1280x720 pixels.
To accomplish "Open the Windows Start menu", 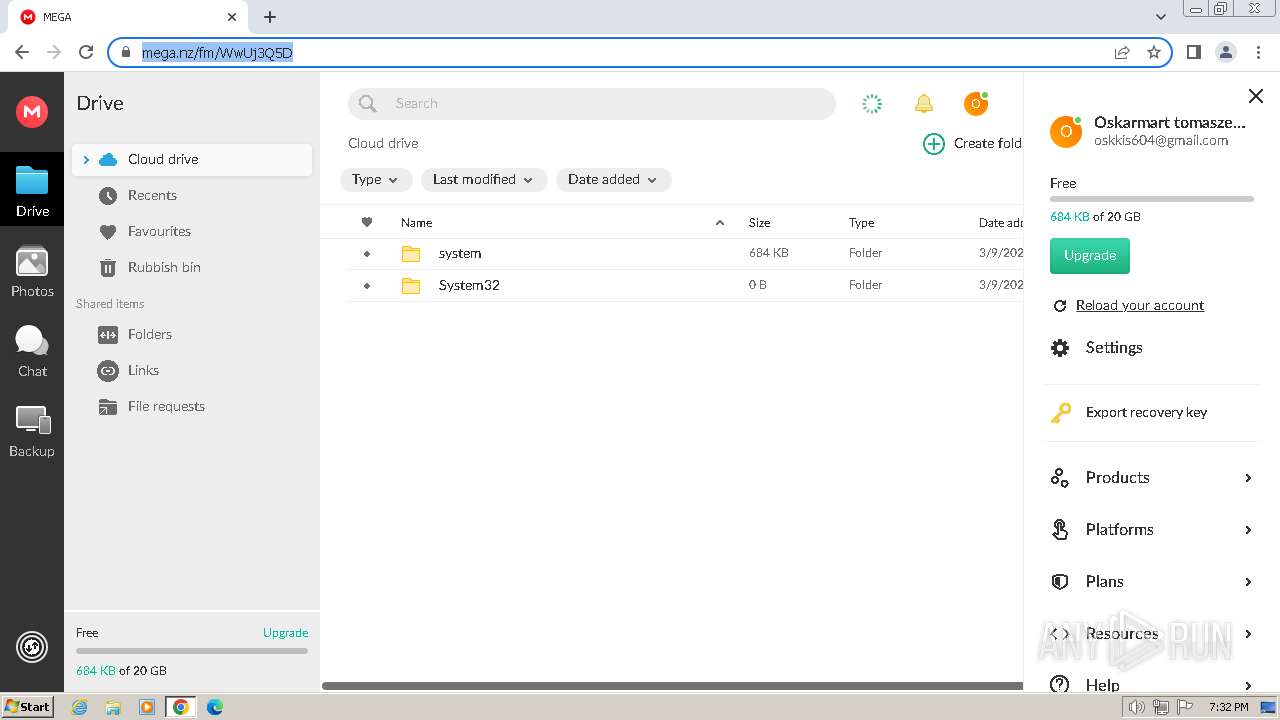I will click(28, 707).
